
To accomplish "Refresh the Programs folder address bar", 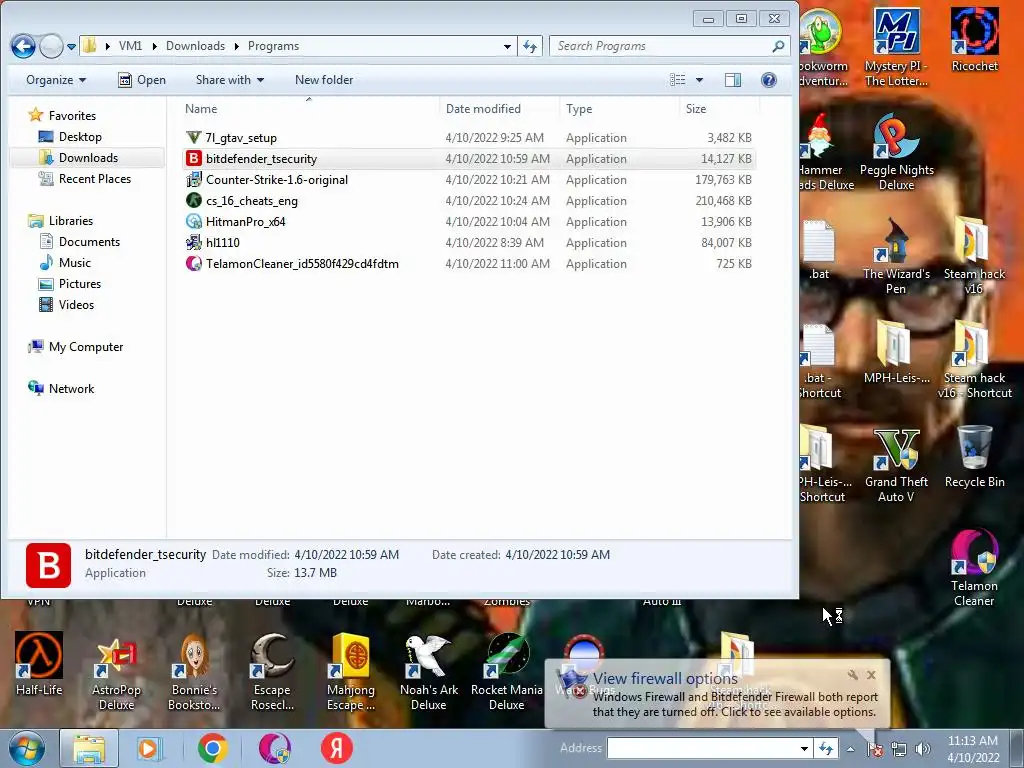I will point(530,46).
